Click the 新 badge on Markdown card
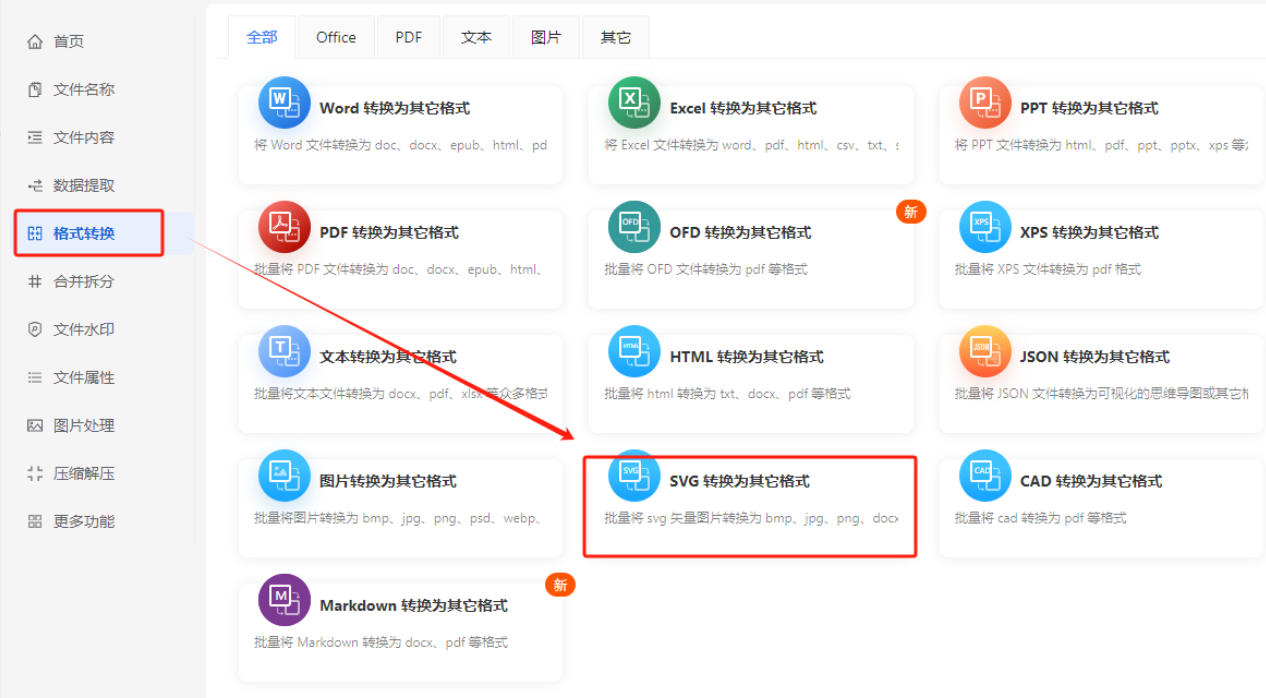The height and width of the screenshot is (698, 1266). click(x=560, y=585)
